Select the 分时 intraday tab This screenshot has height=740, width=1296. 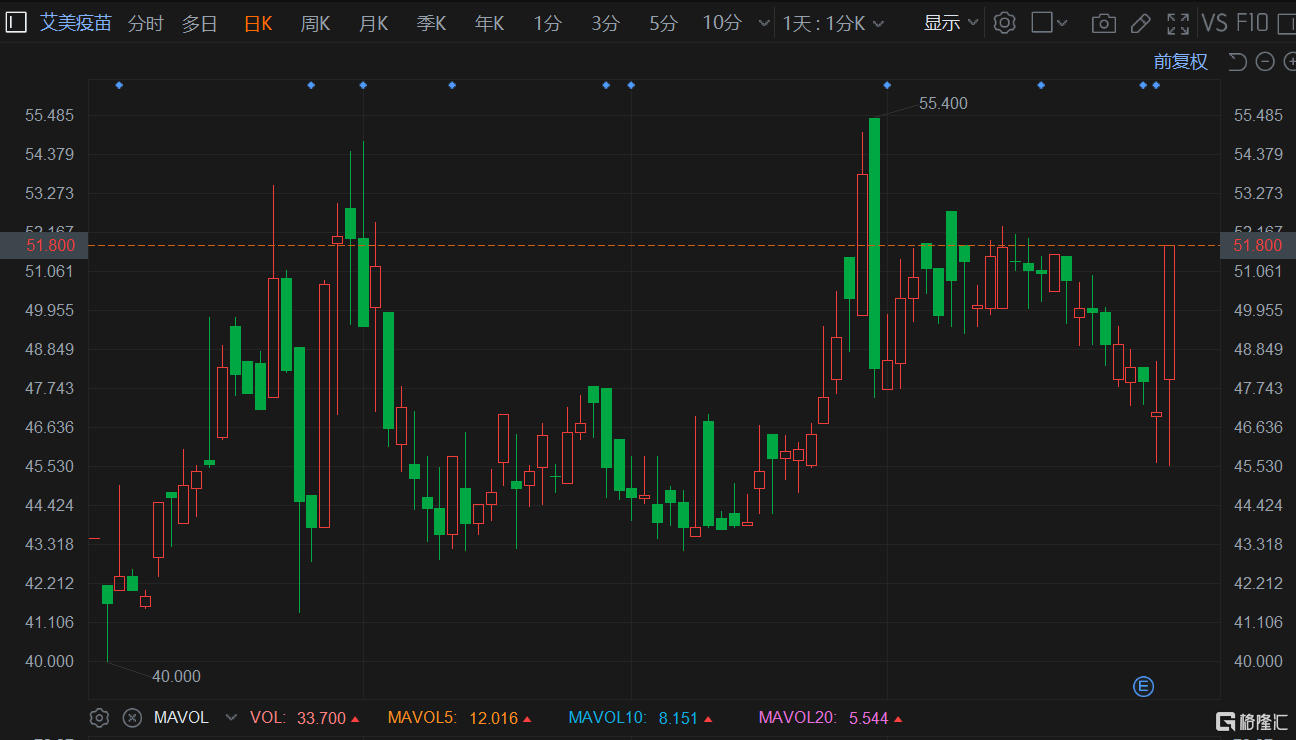click(x=145, y=23)
